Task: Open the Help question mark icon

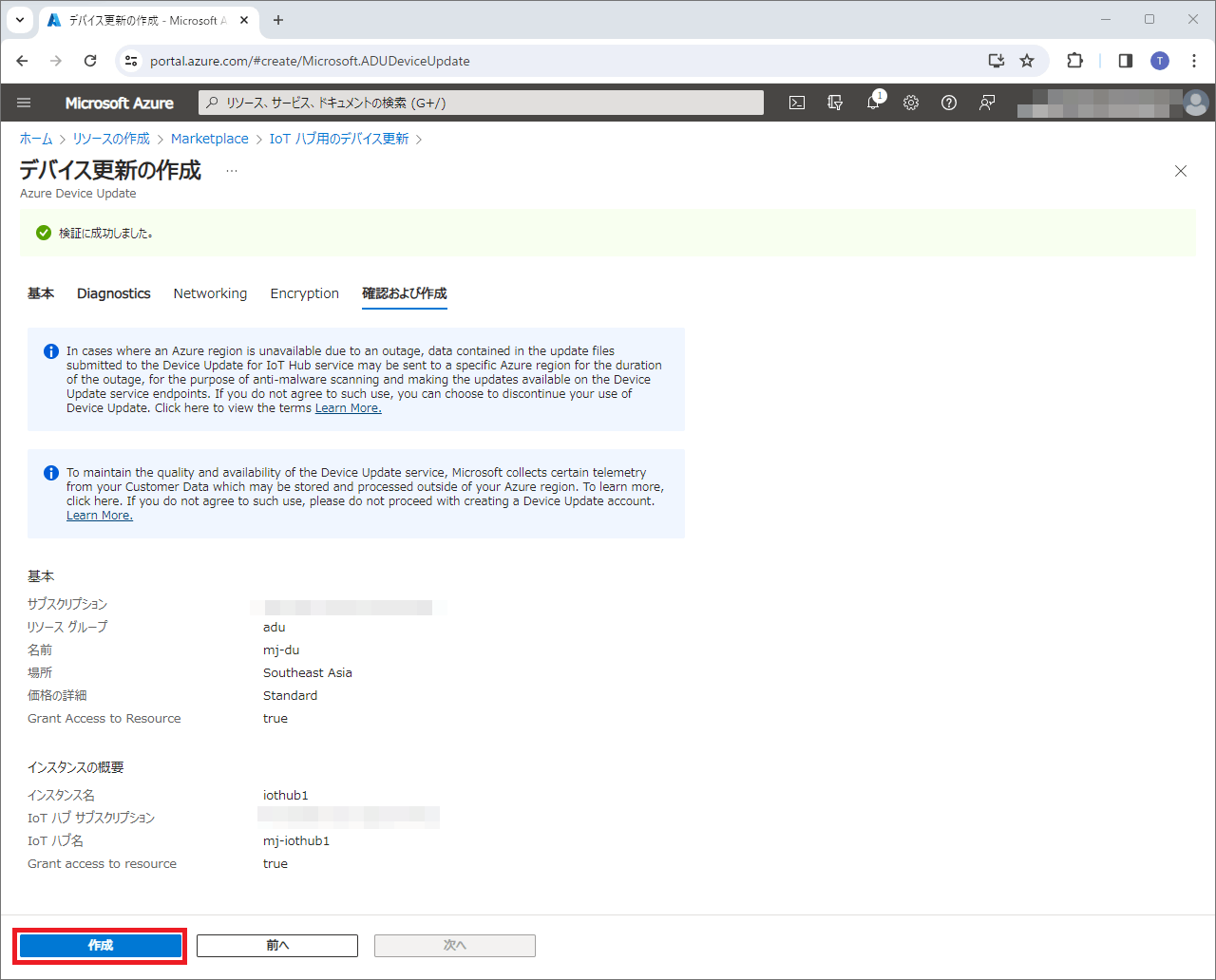Action: (x=949, y=103)
